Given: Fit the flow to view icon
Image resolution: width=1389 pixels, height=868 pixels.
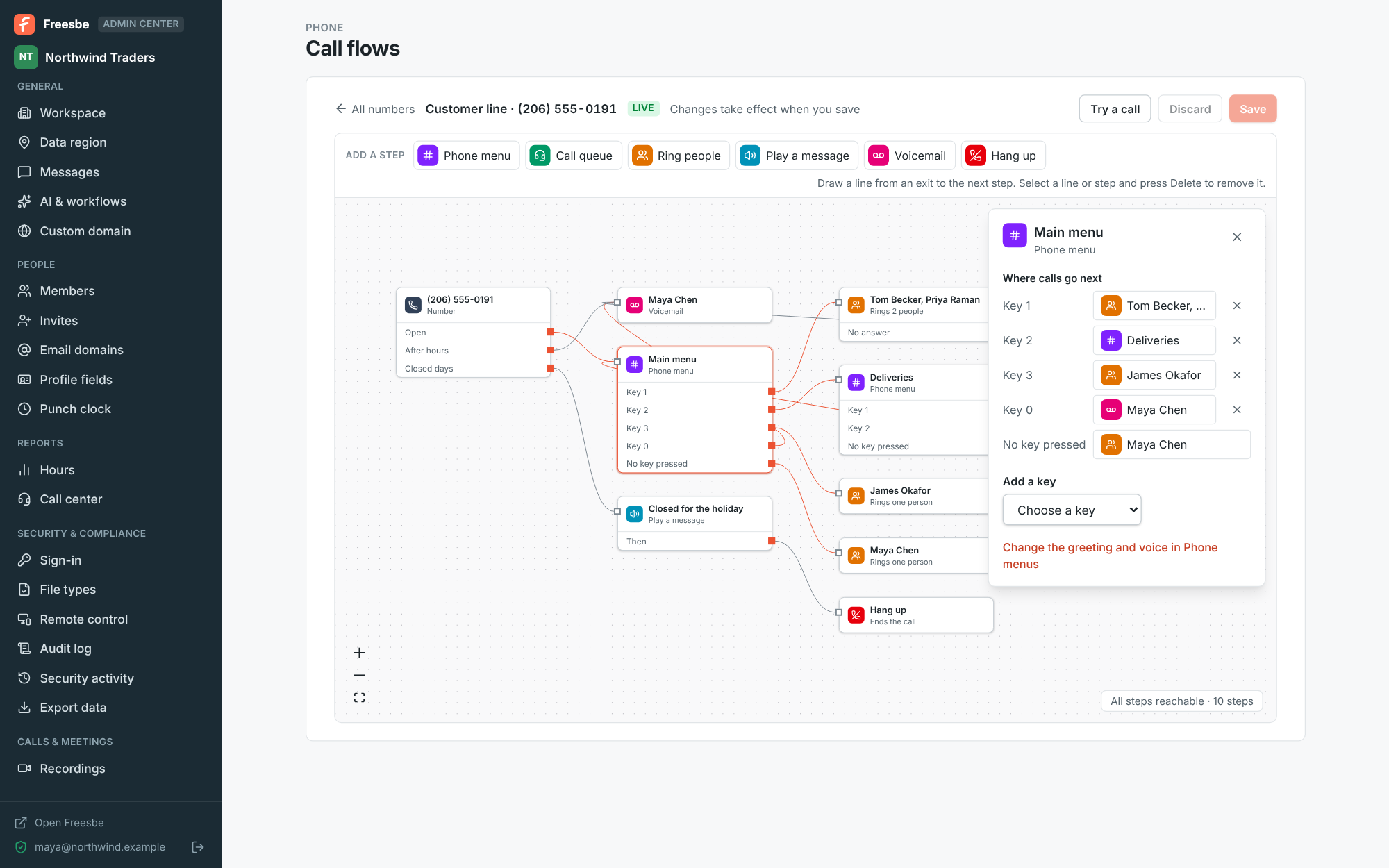Looking at the screenshot, I should pos(359,697).
